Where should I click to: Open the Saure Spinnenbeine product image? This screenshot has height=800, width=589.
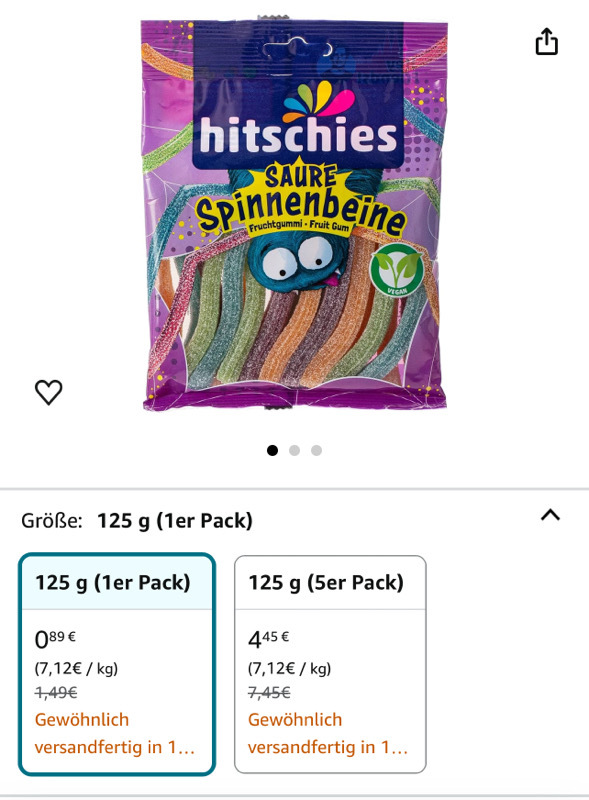pos(294,214)
